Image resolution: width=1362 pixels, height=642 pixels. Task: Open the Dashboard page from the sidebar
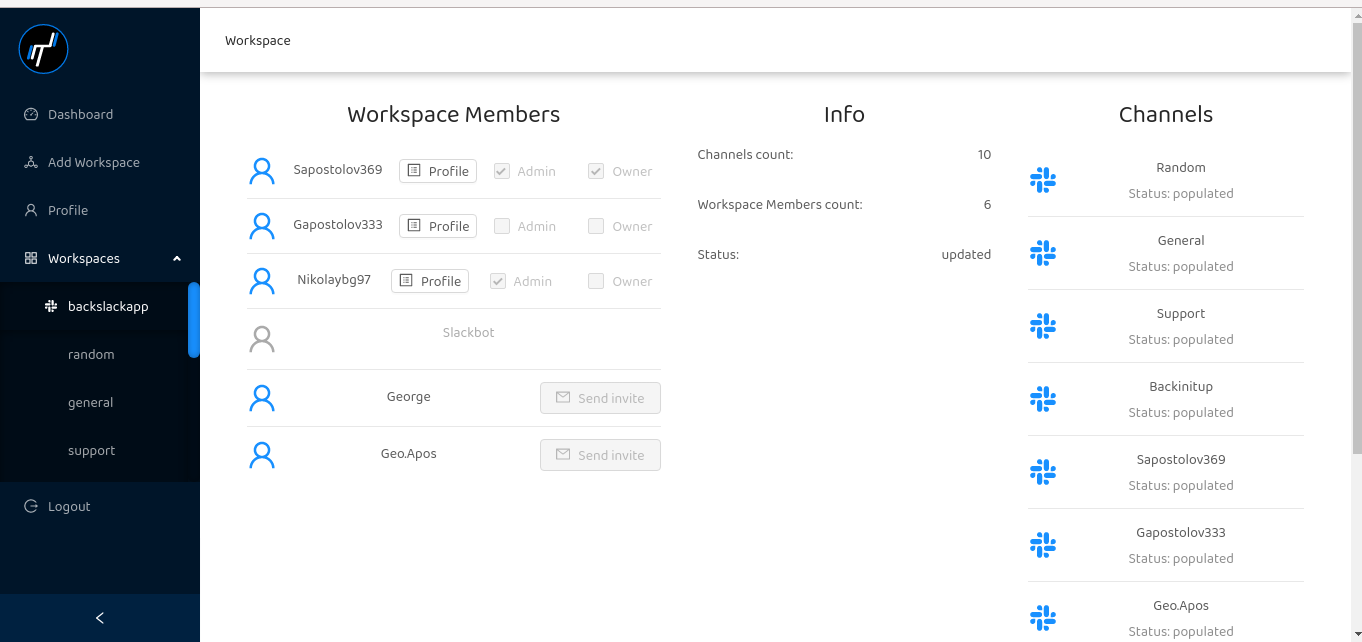pos(80,115)
